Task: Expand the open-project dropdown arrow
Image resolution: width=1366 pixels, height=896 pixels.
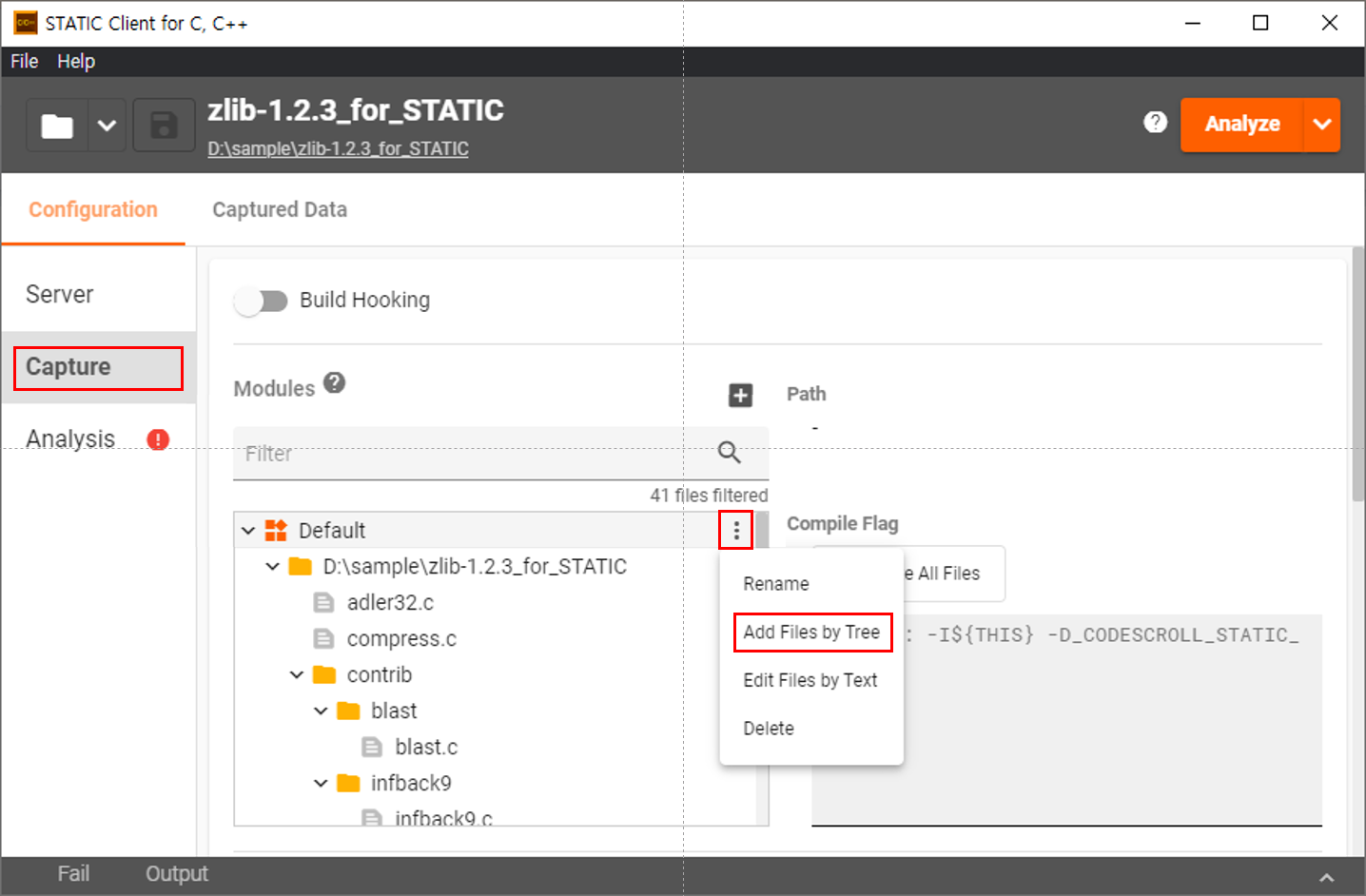Action: tap(107, 125)
